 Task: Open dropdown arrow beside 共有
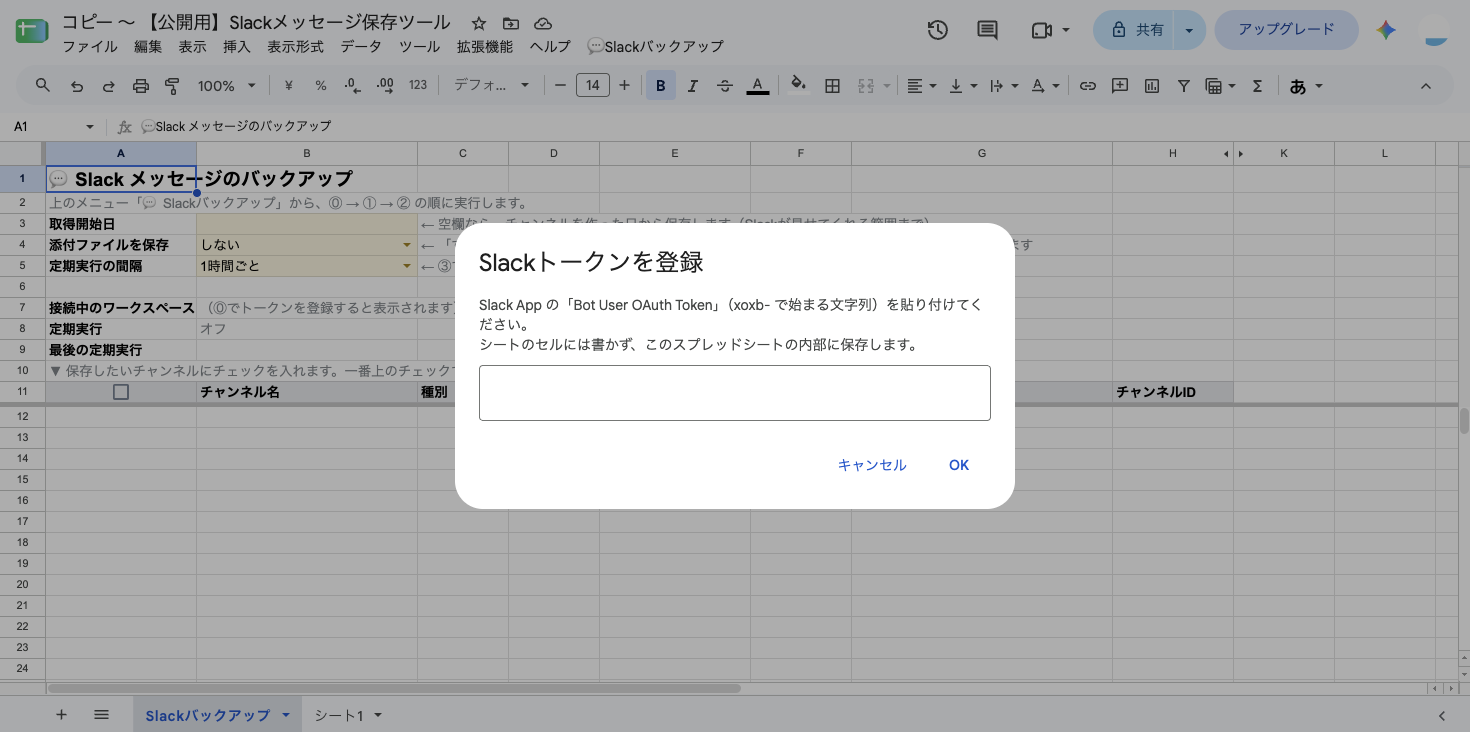coord(1189,30)
